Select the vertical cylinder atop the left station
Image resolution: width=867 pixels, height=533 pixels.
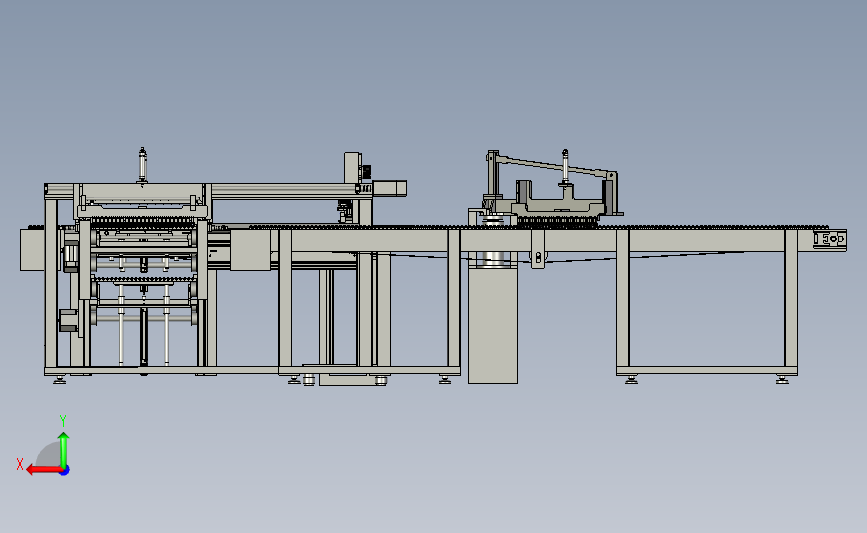click(142, 165)
